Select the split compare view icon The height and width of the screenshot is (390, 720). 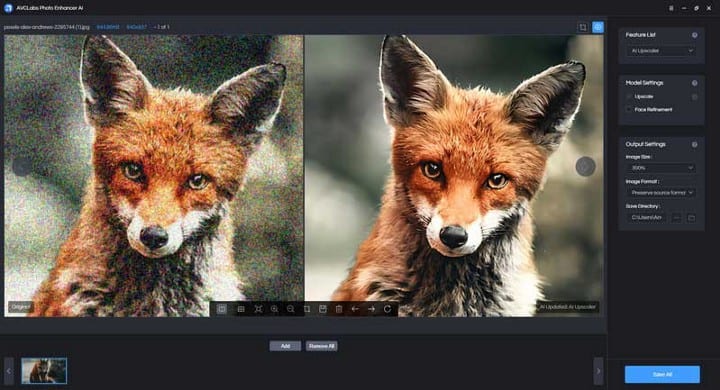(x=222, y=309)
